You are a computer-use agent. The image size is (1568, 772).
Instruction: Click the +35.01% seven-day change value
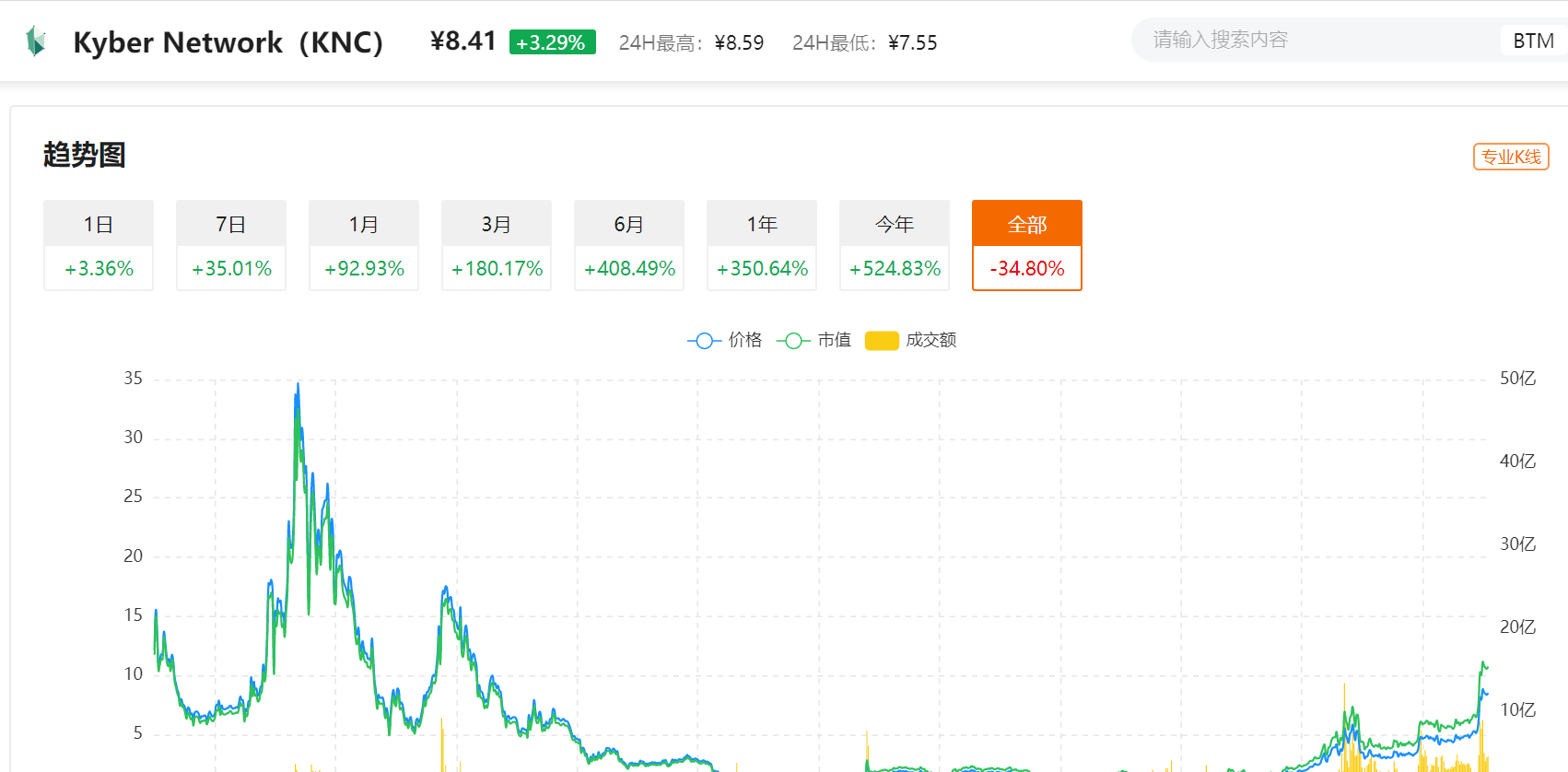(231, 268)
